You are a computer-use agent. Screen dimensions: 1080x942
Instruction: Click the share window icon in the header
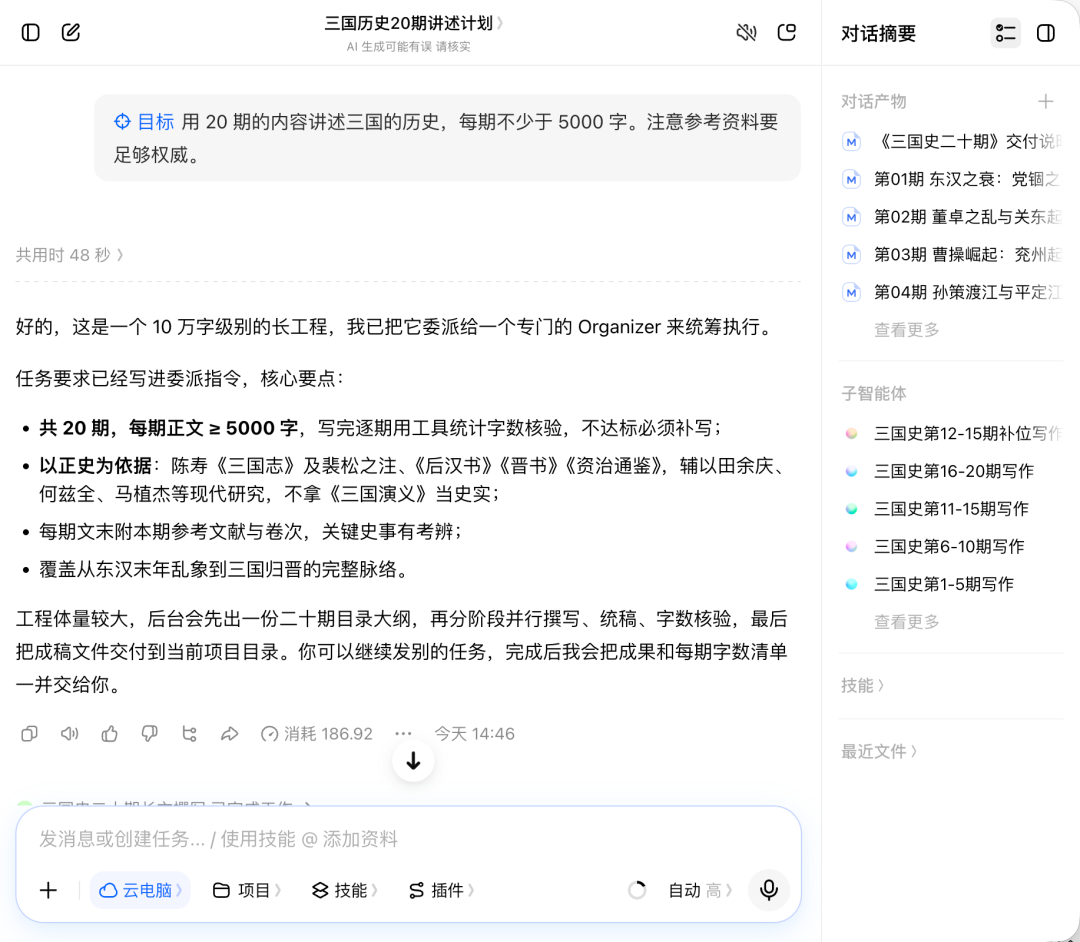click(x=787, y=32)
